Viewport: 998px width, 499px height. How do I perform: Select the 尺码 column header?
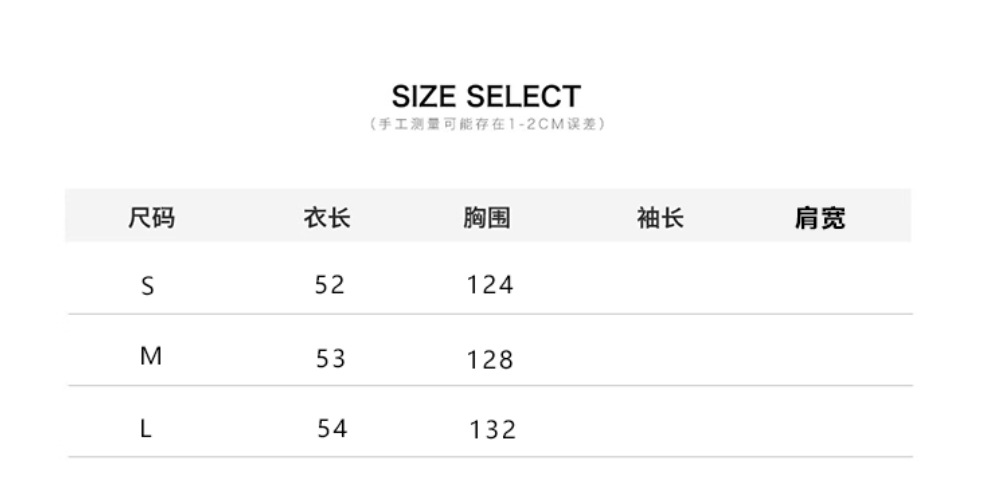pos(151,217)
